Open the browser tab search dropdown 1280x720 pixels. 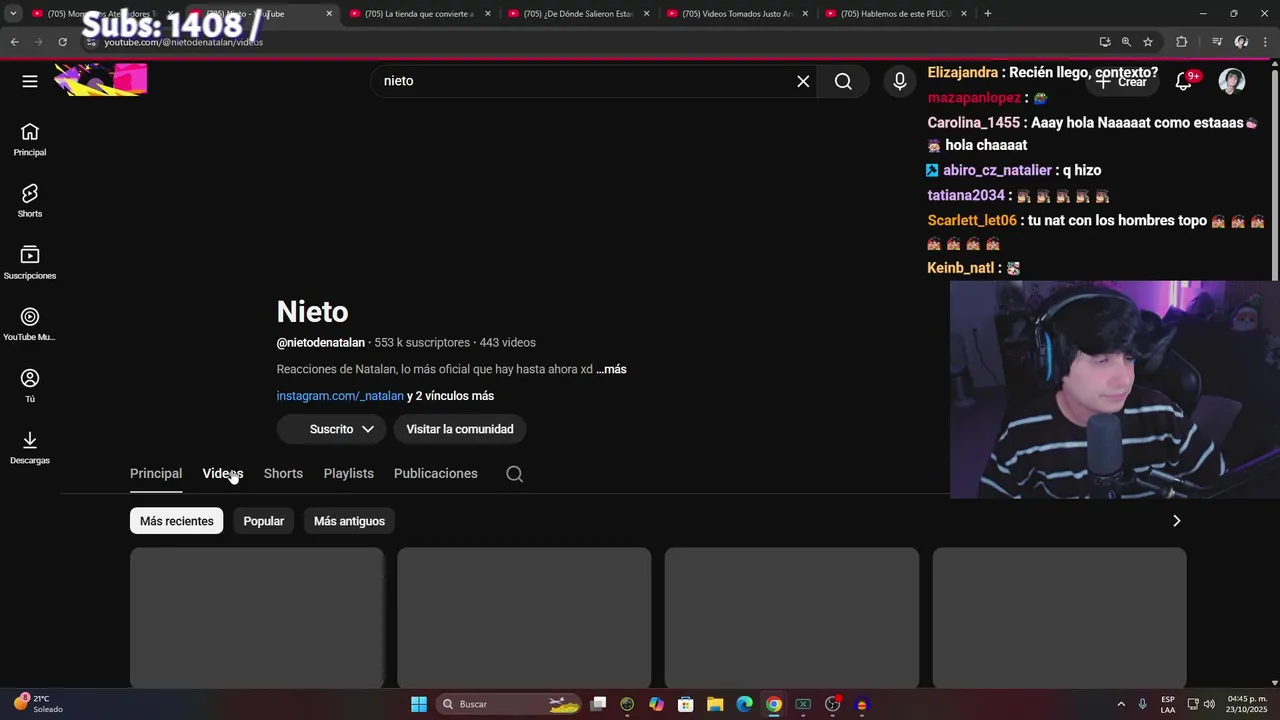[13, 14]
